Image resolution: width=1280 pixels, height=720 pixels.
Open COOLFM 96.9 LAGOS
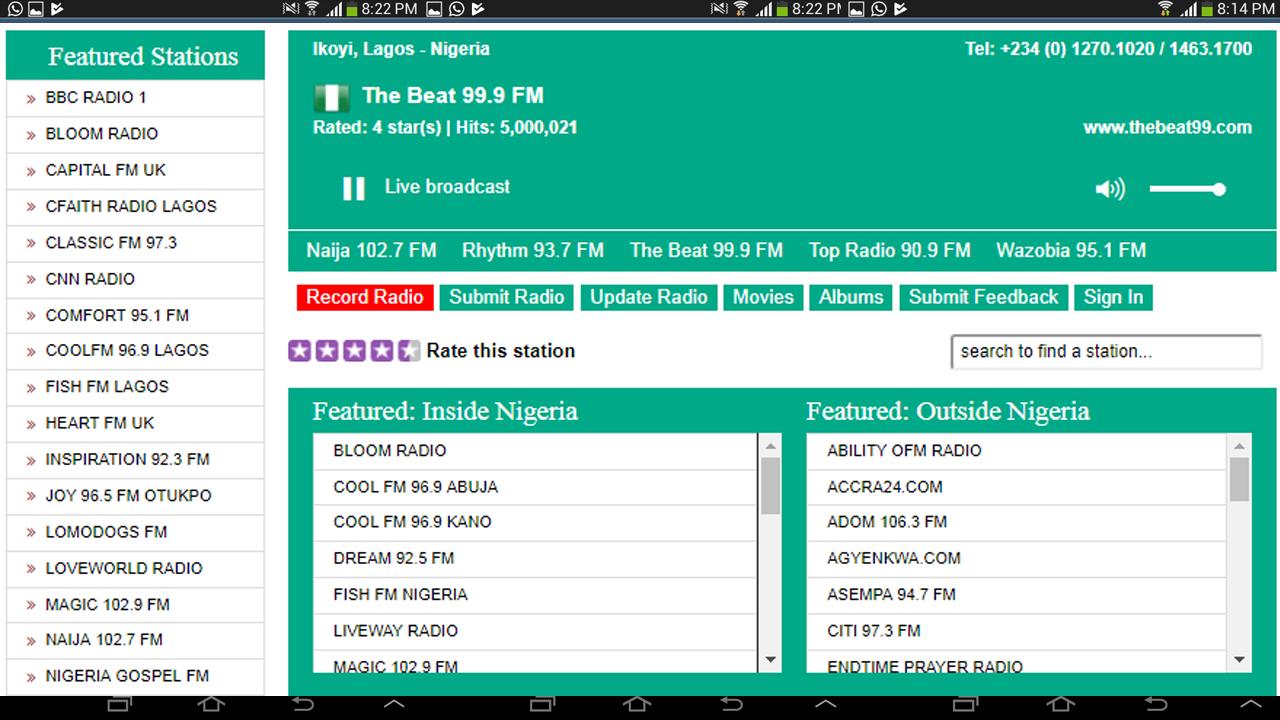[135, 351]
